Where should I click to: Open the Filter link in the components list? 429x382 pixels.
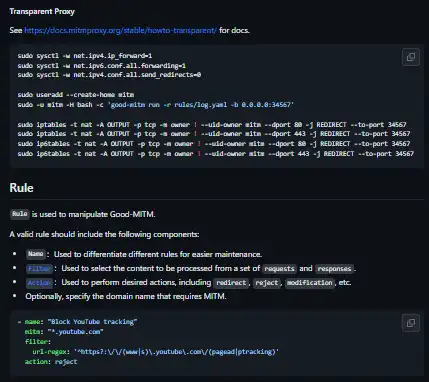point(40,269)
